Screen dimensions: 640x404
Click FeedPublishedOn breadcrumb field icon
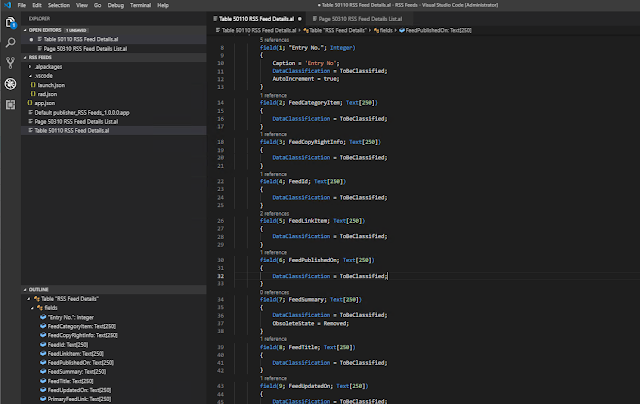pos(402,30)
